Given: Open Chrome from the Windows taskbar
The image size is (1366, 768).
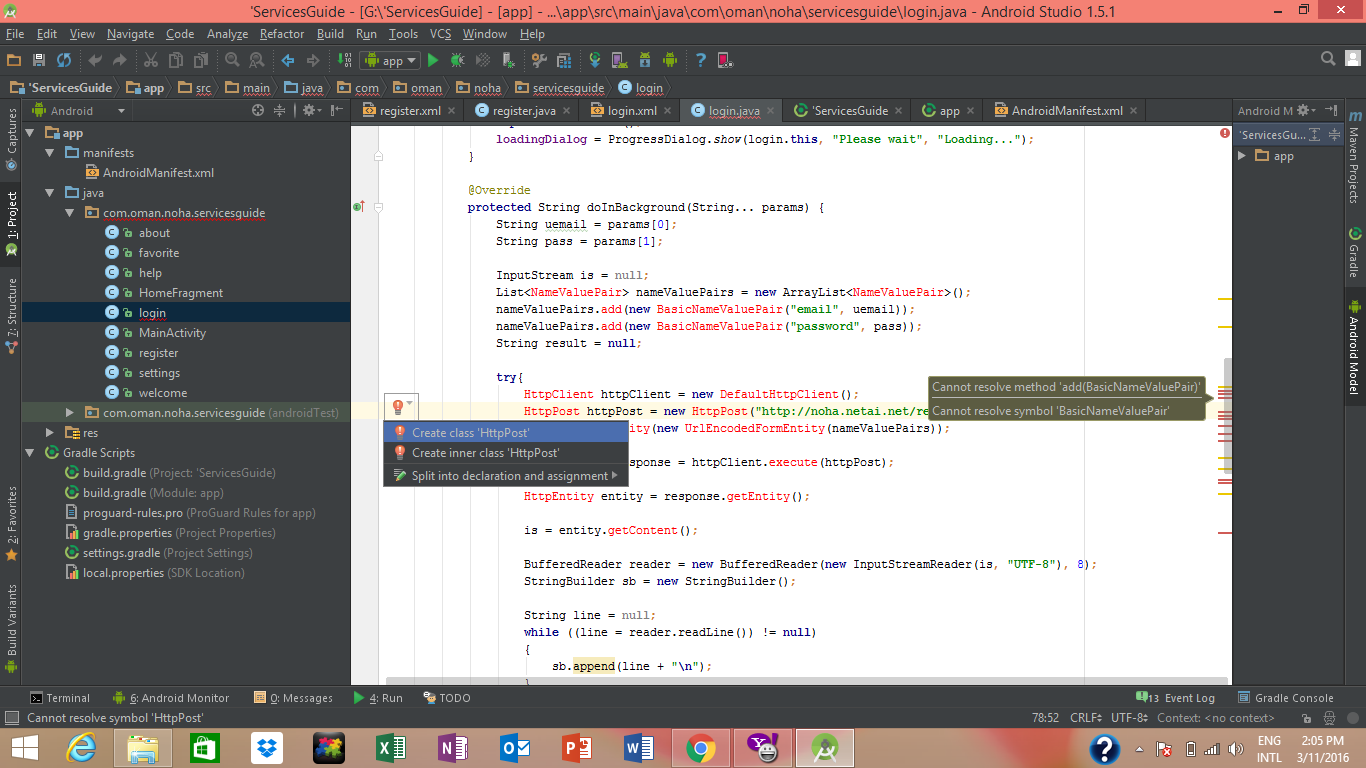Looking at the screenshot, I should 700,747.
